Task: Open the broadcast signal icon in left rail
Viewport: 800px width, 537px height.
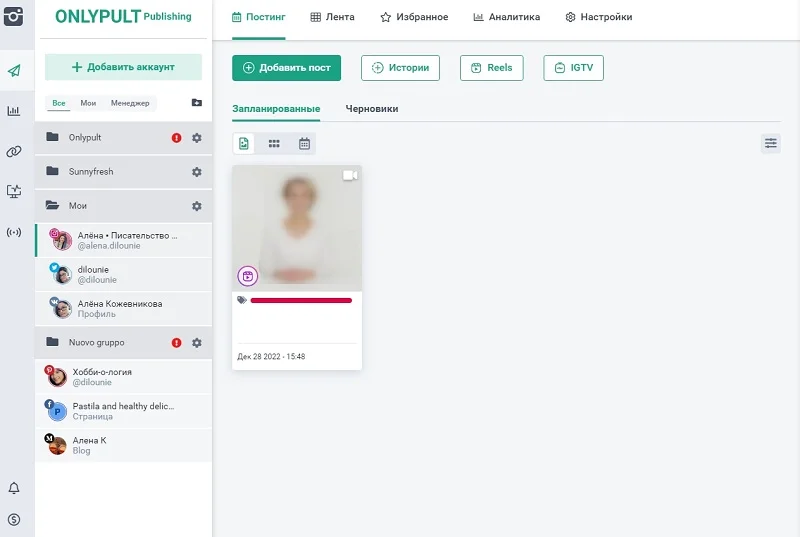Action: click(14, 232)
